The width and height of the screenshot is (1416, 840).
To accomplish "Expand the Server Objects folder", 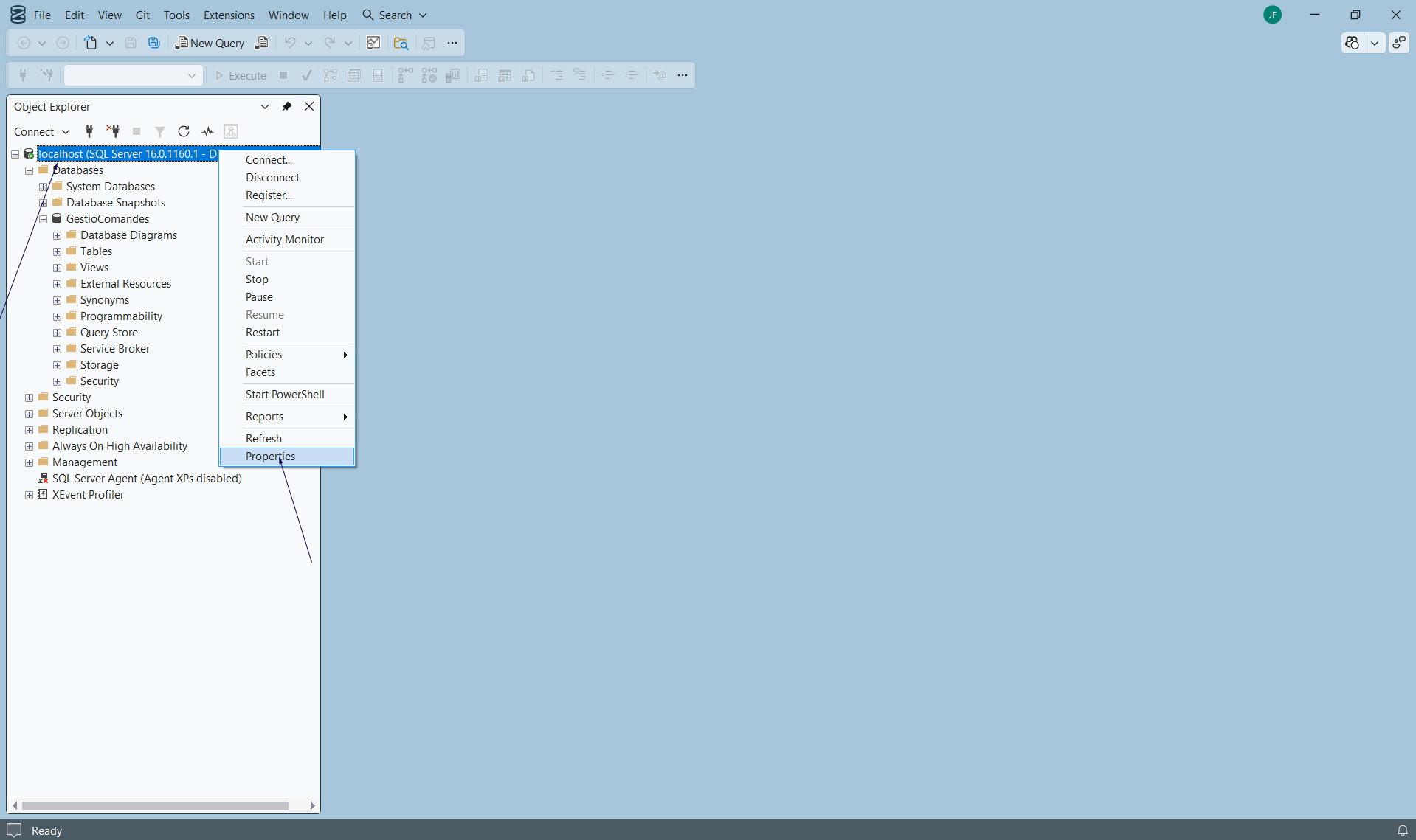I will pos(30,414).
